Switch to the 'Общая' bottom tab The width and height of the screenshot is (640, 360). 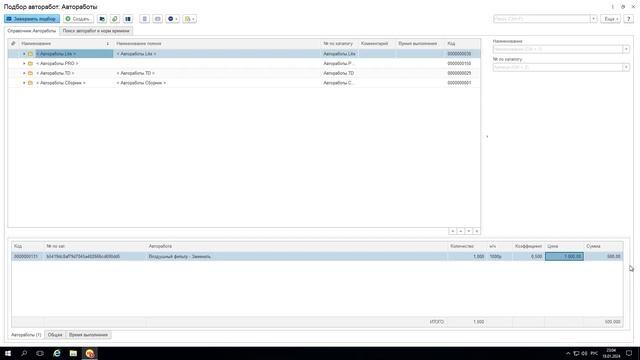pos(55,335)
